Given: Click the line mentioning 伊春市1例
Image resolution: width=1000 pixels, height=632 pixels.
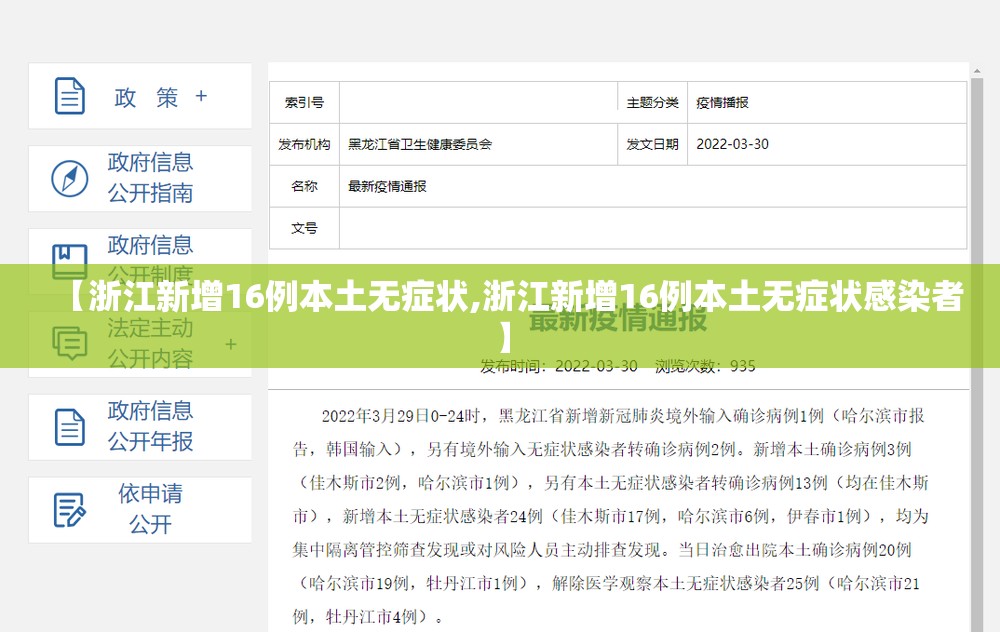Looking at the screenshot, I should tap(610, 516).
